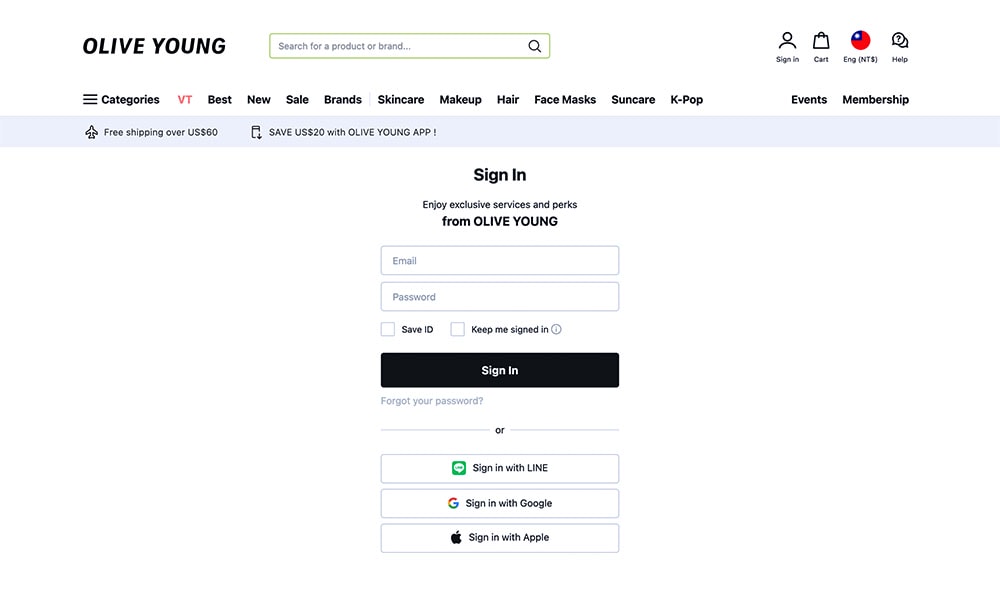Click the Sign in with Google button
The width and height of the screenshot is (1000, 600).
pyautogui.click(x=500, y=504)
